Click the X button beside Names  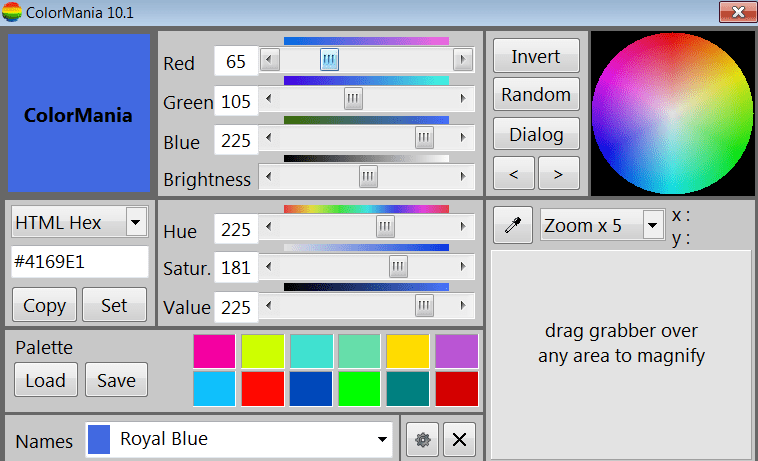[x=459, y=440]
